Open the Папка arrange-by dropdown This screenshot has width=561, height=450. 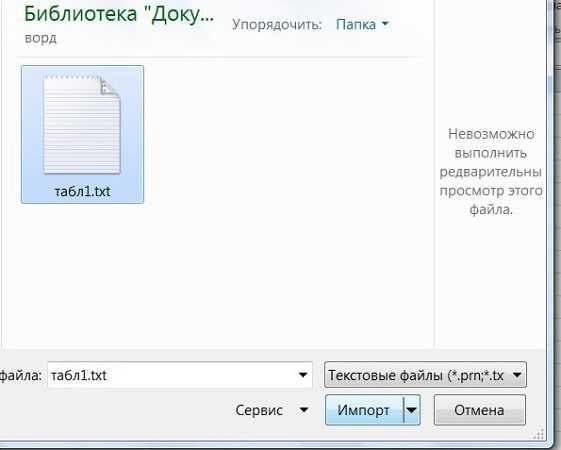(x=362, y=24)
